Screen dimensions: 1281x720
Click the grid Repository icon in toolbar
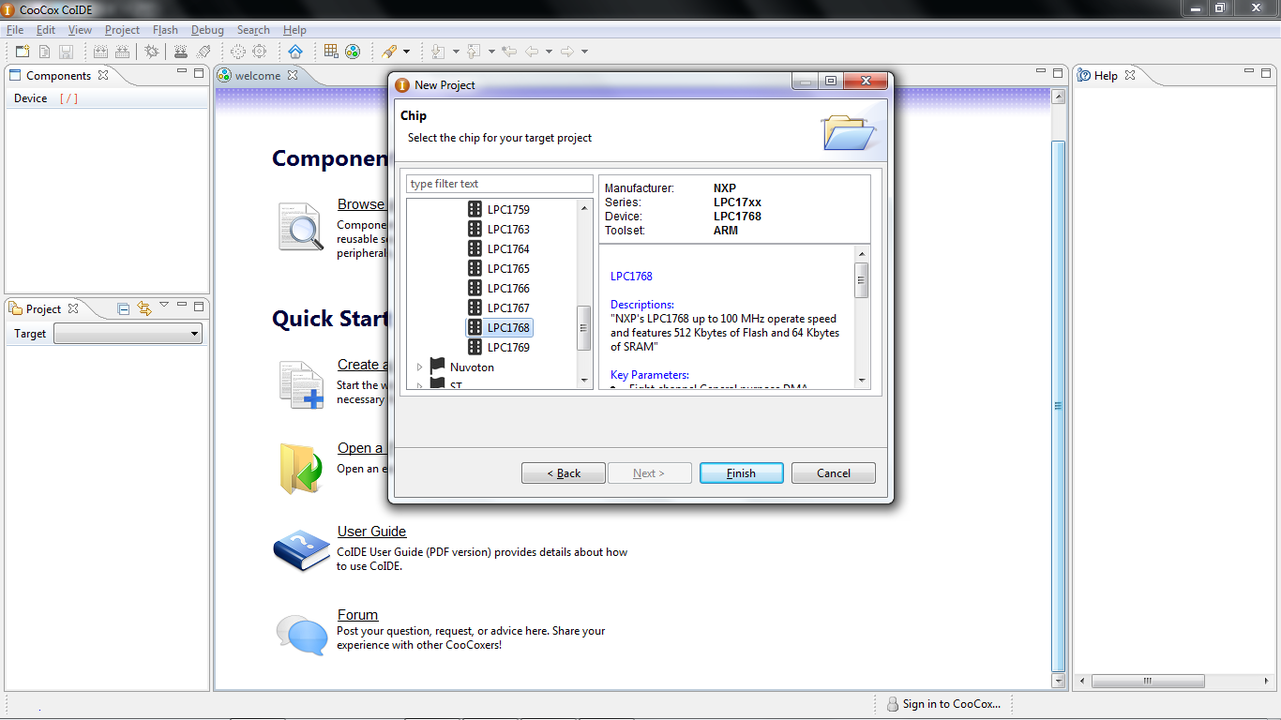[x=331, y=51]
